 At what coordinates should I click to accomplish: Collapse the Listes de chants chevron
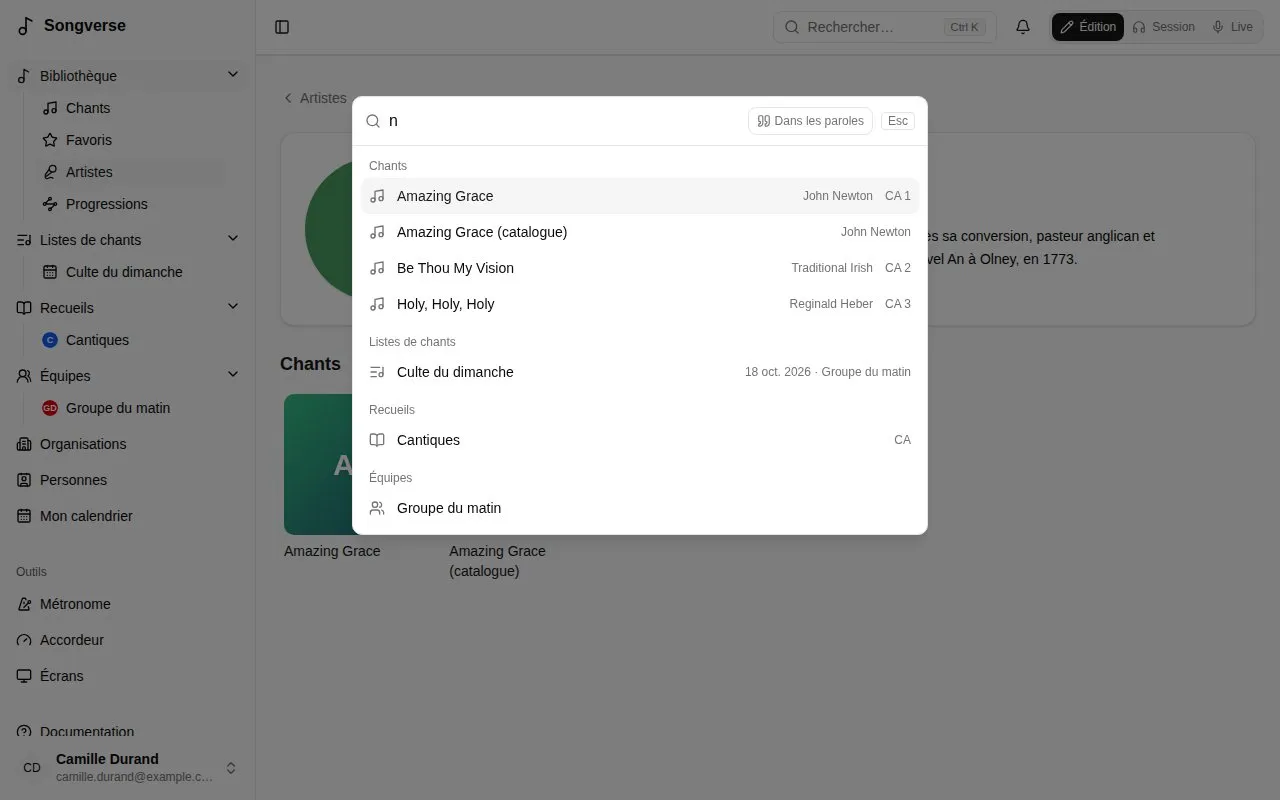tap(233, 239)
